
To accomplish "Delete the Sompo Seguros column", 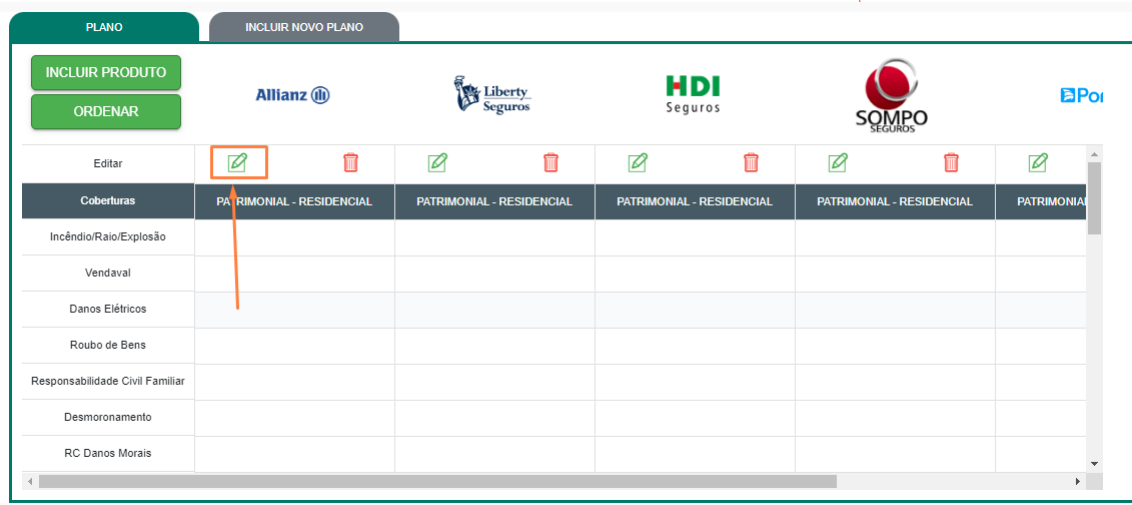I will point(952,162).
